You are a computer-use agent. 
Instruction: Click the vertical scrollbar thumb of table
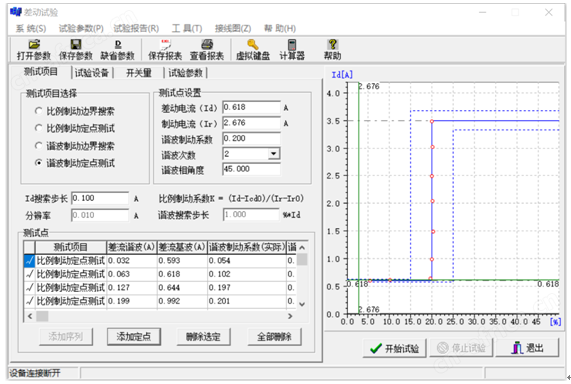pos(302,259)
